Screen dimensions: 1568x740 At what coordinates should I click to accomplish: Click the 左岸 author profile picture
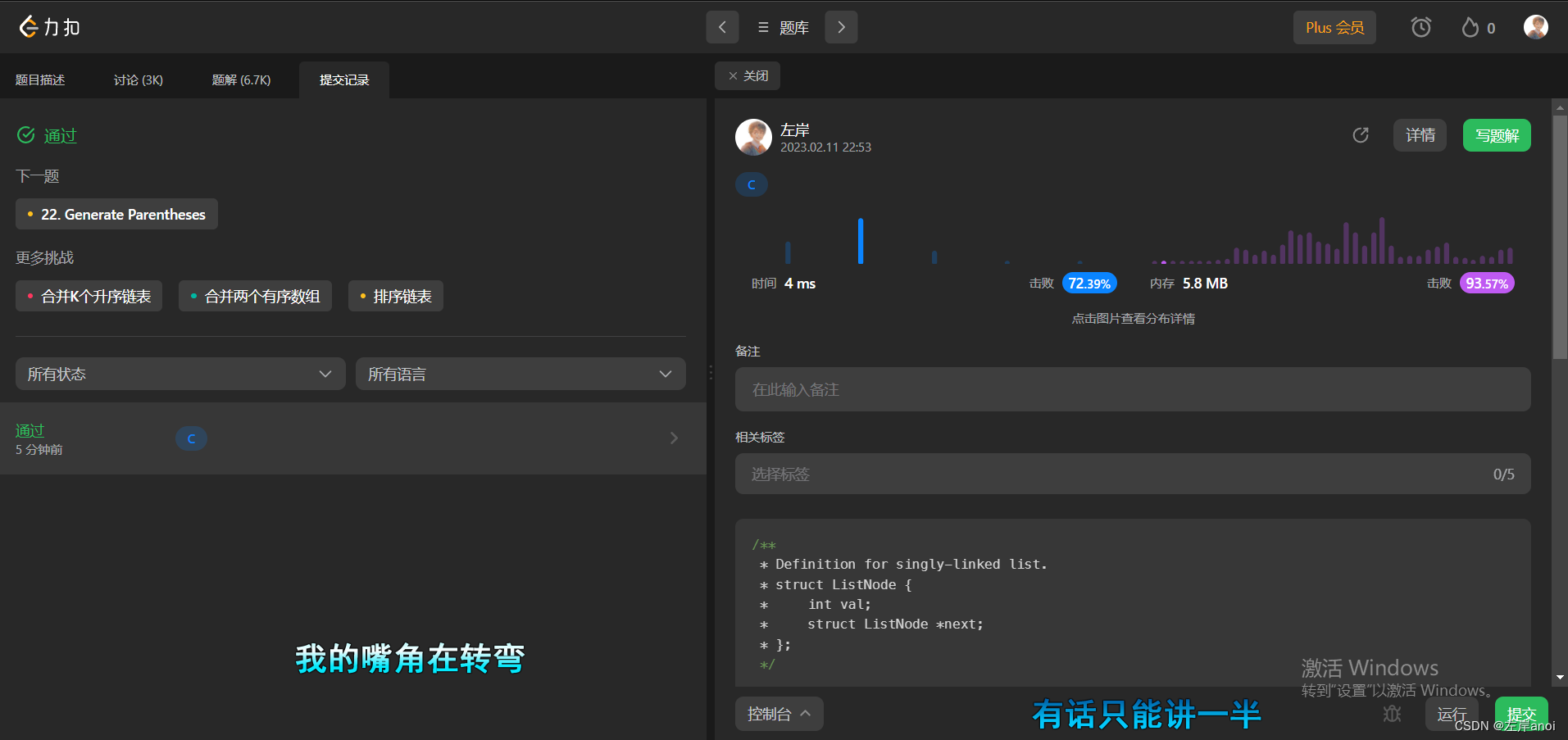point(753,137)
